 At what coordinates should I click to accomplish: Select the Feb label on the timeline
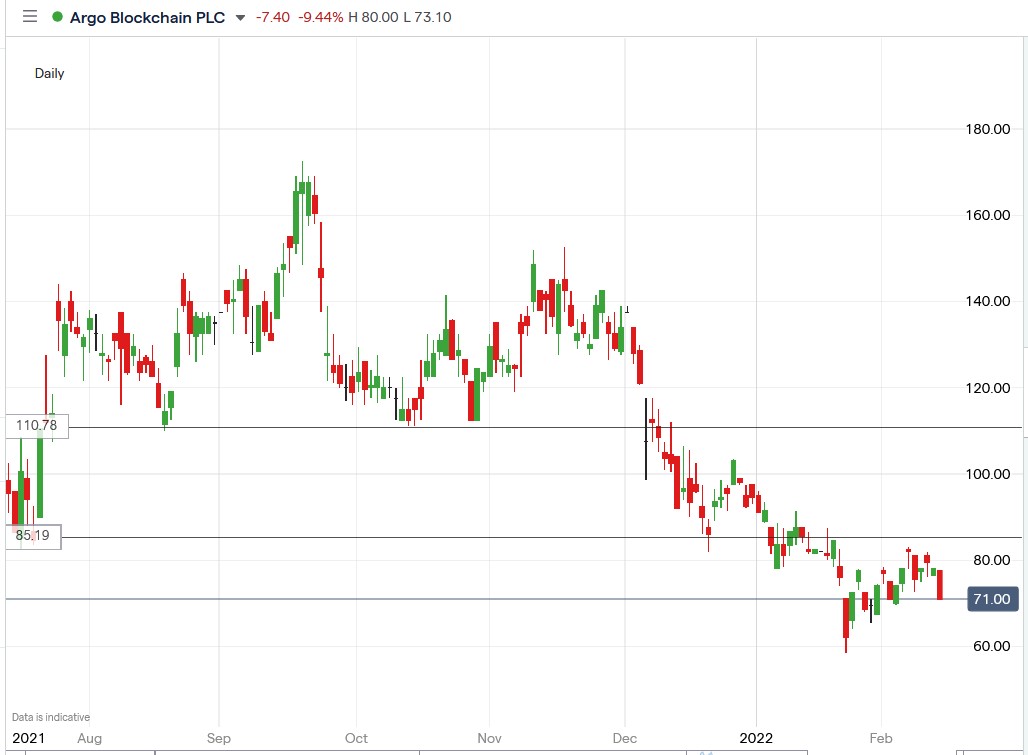tap(879, 738)
